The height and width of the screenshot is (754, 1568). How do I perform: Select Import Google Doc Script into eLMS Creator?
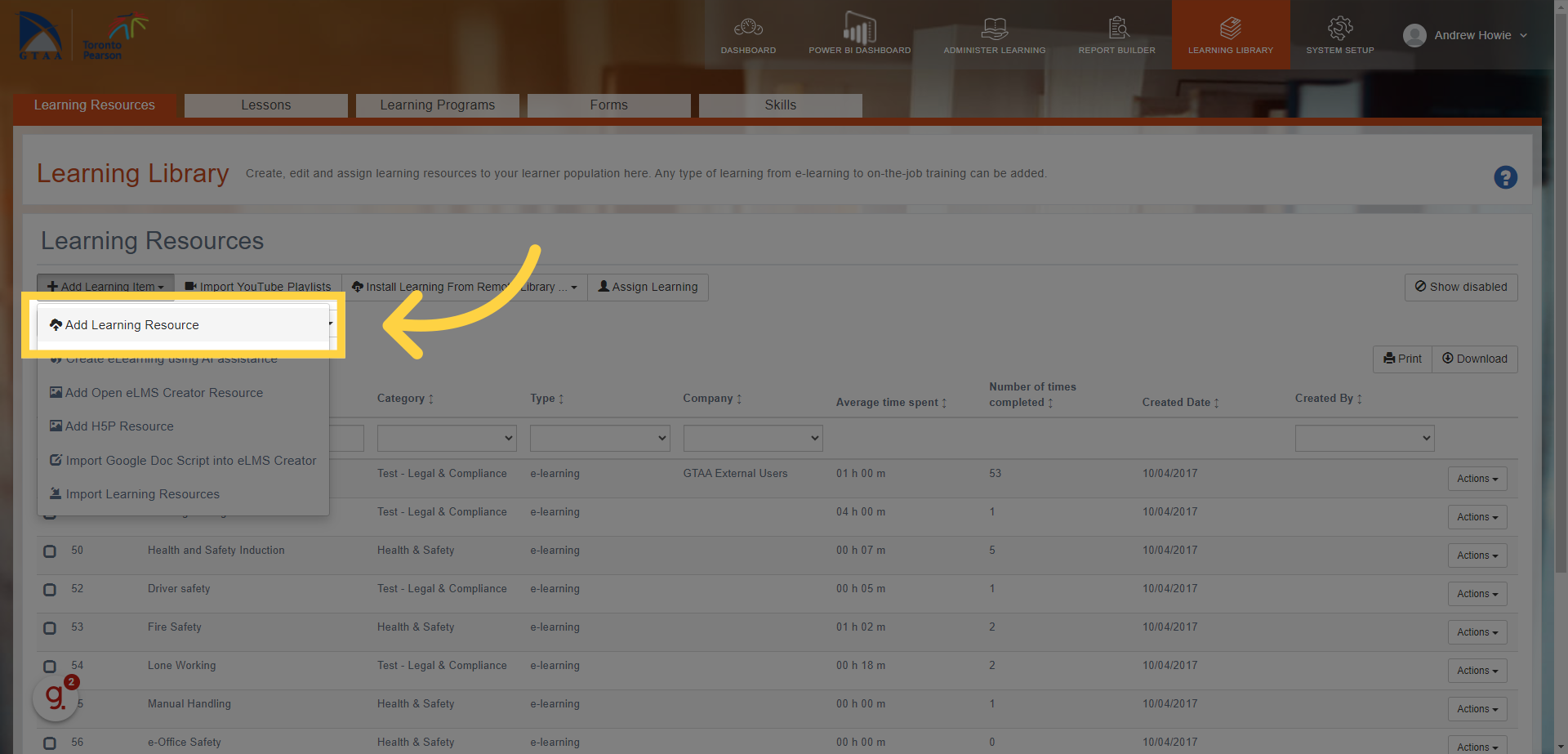183,461
